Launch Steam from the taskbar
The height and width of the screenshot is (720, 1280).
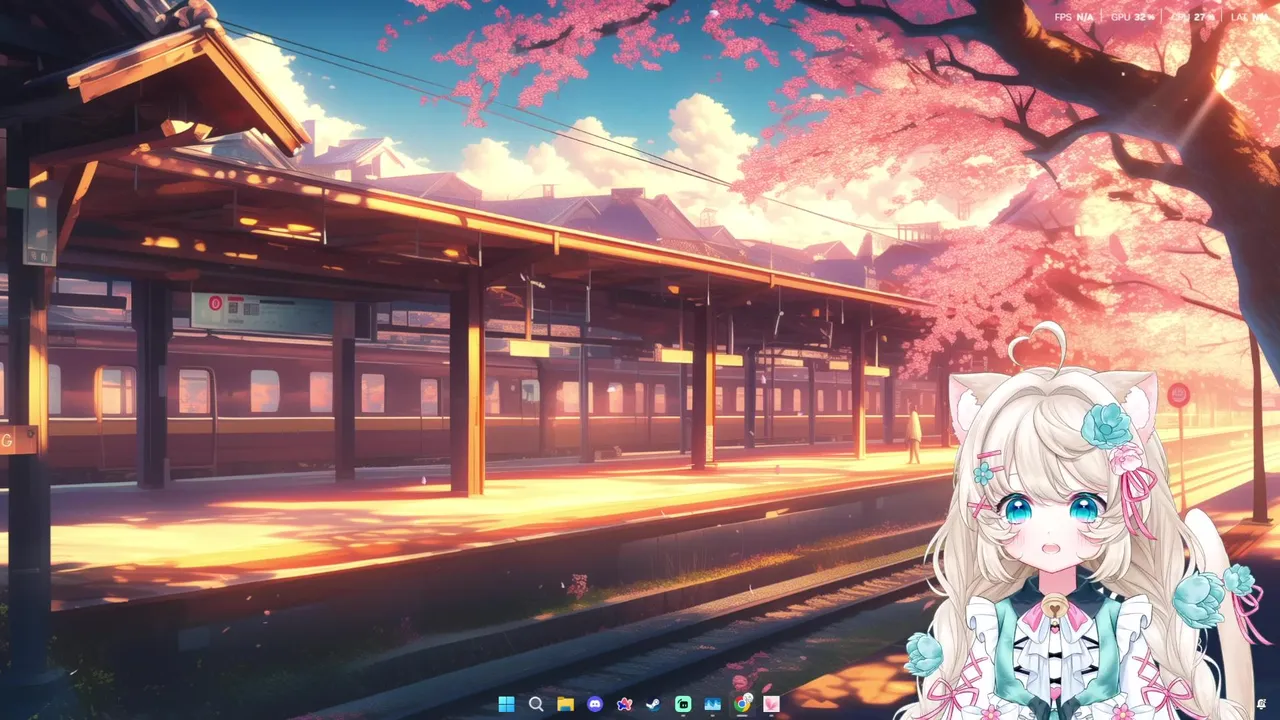click(654, 704)
